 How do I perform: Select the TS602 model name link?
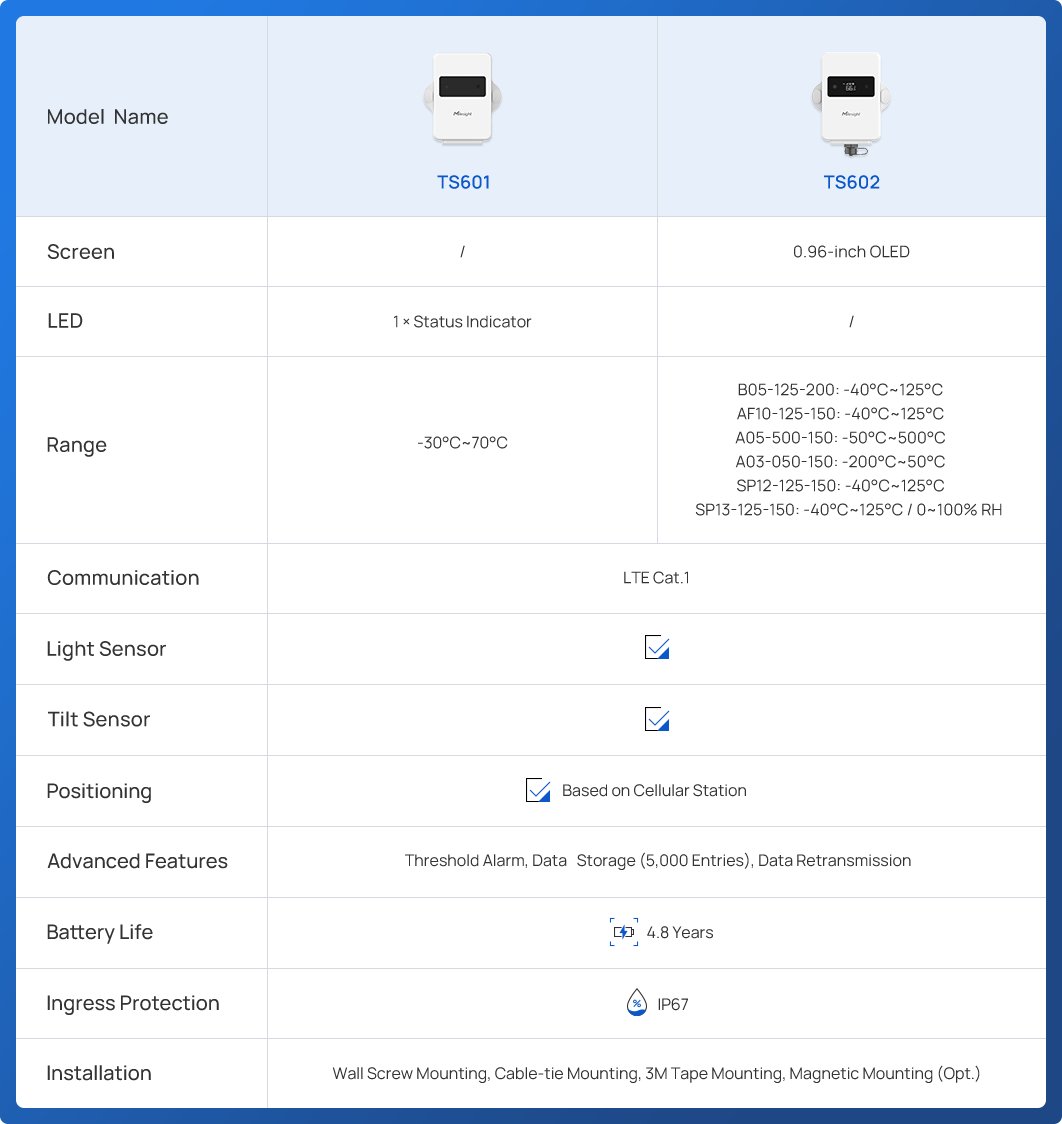pos(851,183)
